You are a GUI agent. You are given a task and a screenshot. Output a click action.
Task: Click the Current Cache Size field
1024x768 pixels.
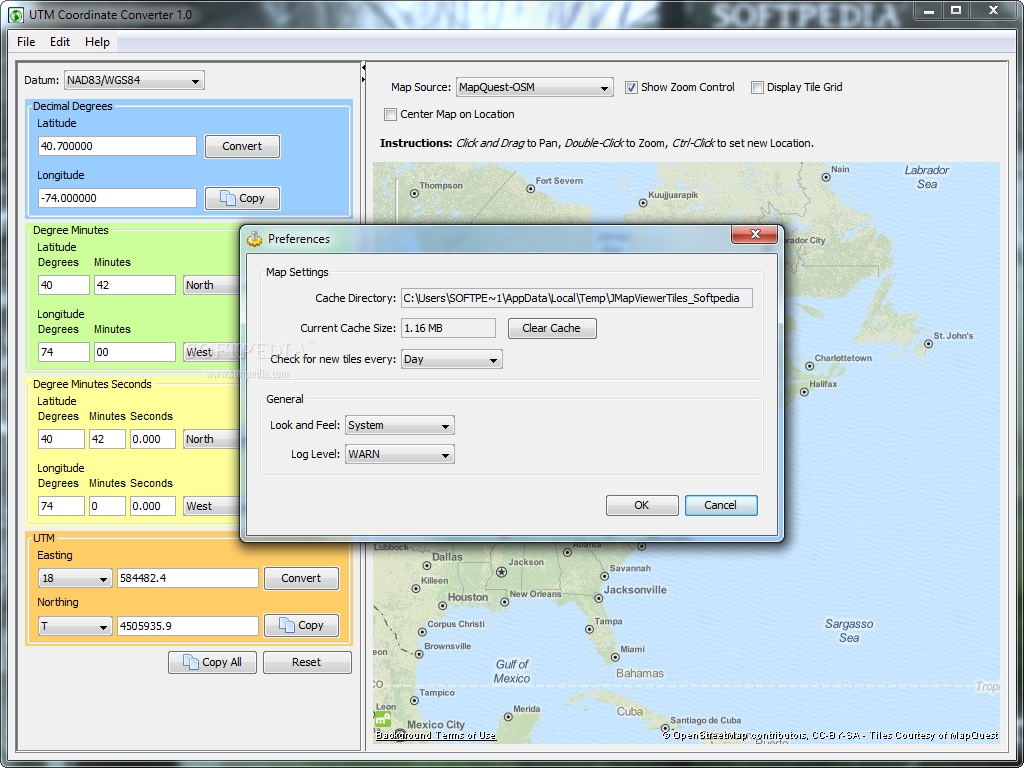[448, 328]
